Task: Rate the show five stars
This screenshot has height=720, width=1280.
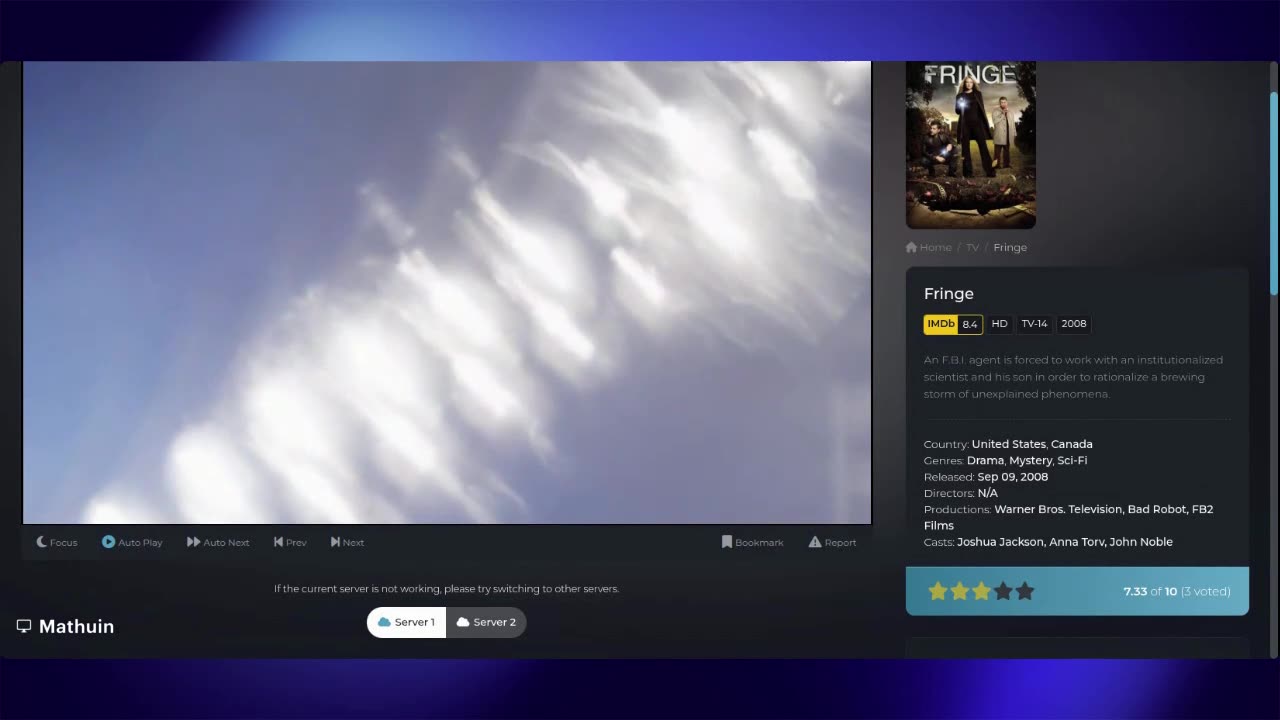Action: pos(1025,591)
